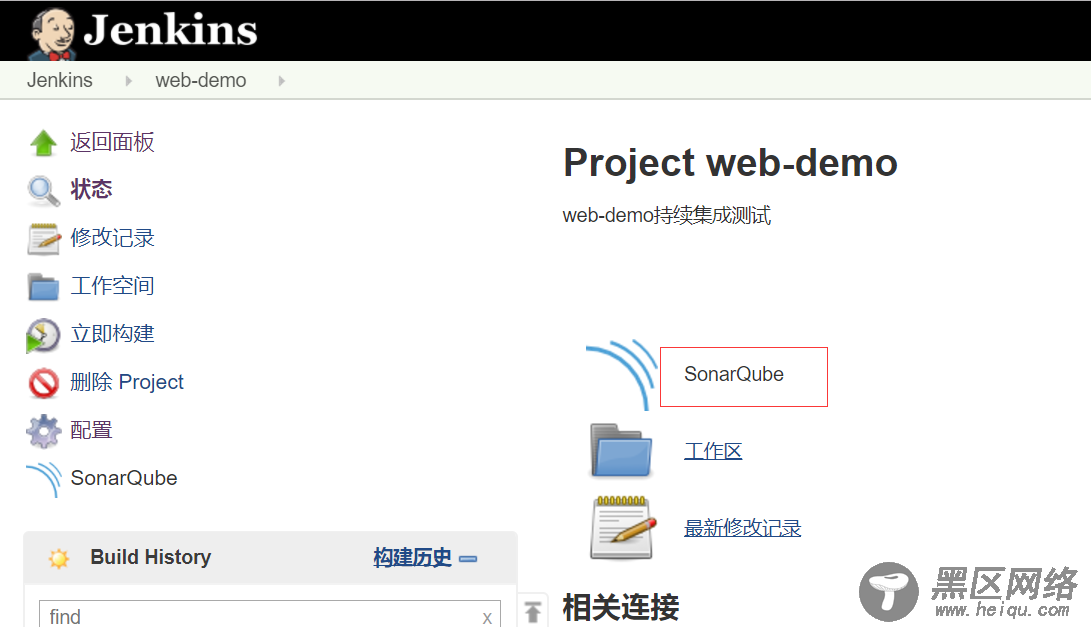The height and width of the screenshot is (627, 1091).
Task: Click the gear 配置 icon
Action: [x=43, y=431]
